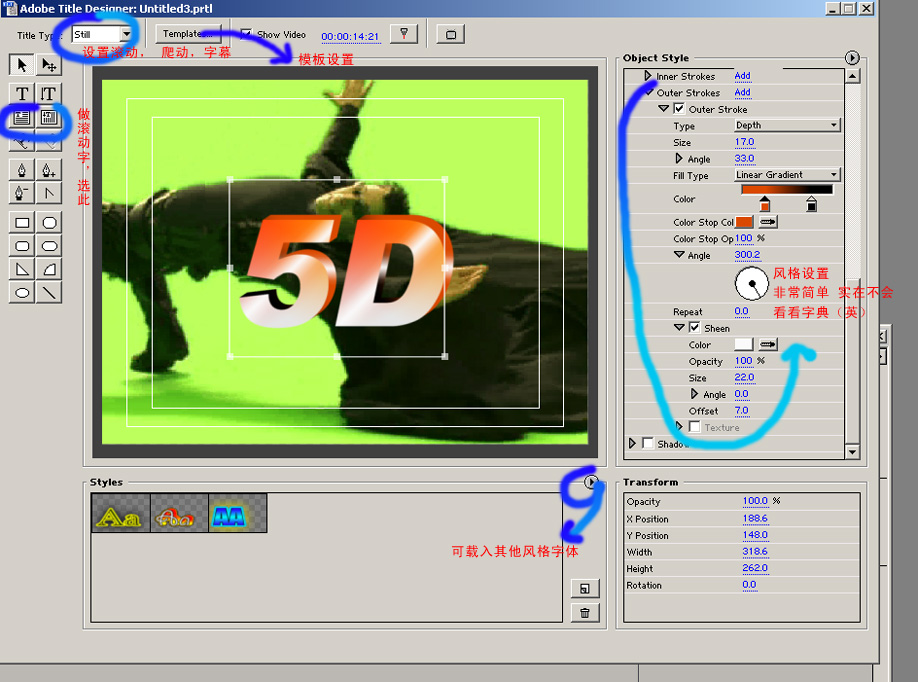Pick the Vertical Type tool
The height and width of the screenshot is (682, 918).
click(49, 93)
